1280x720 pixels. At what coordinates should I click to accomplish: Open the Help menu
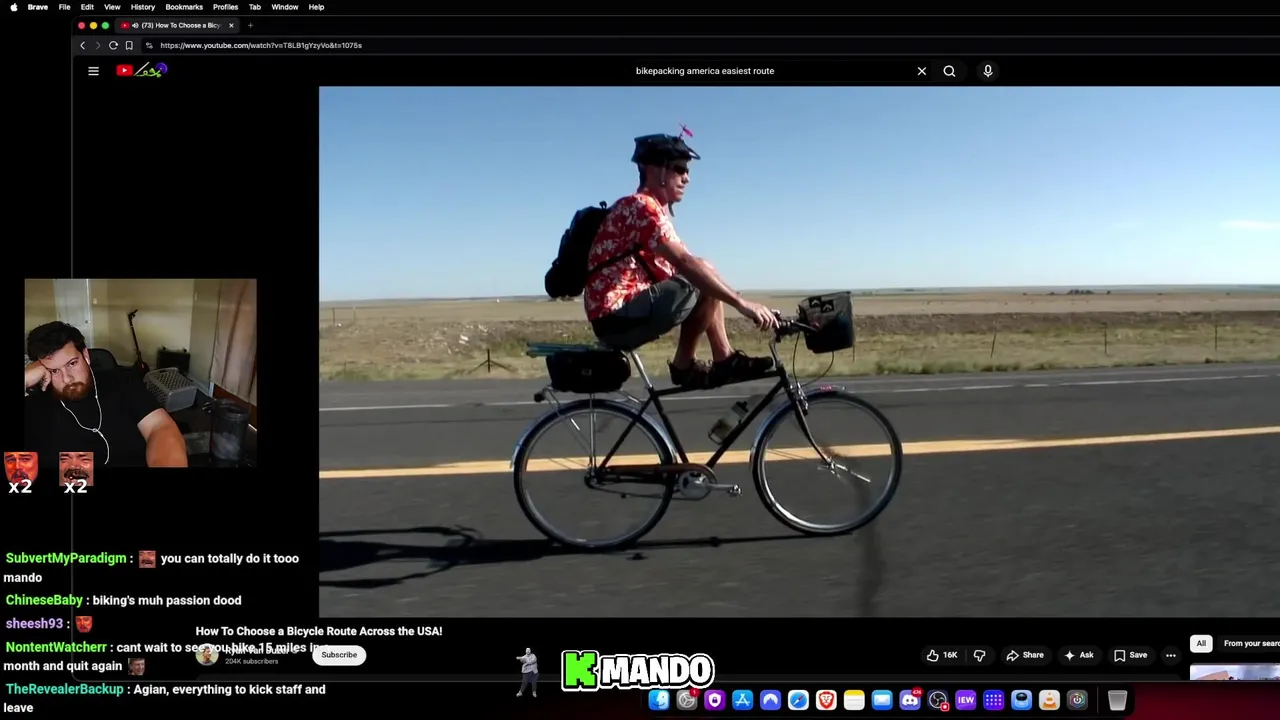(x=316, y=7)
